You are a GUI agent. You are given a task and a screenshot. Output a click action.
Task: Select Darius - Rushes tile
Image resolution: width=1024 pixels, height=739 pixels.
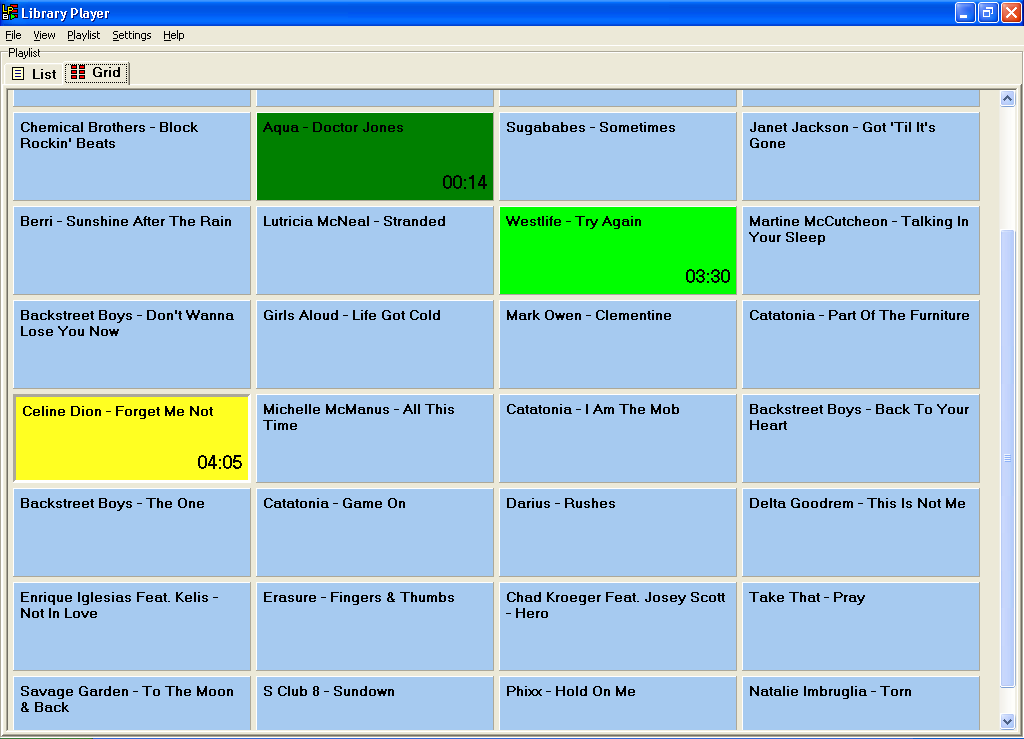tap(618, 533)
